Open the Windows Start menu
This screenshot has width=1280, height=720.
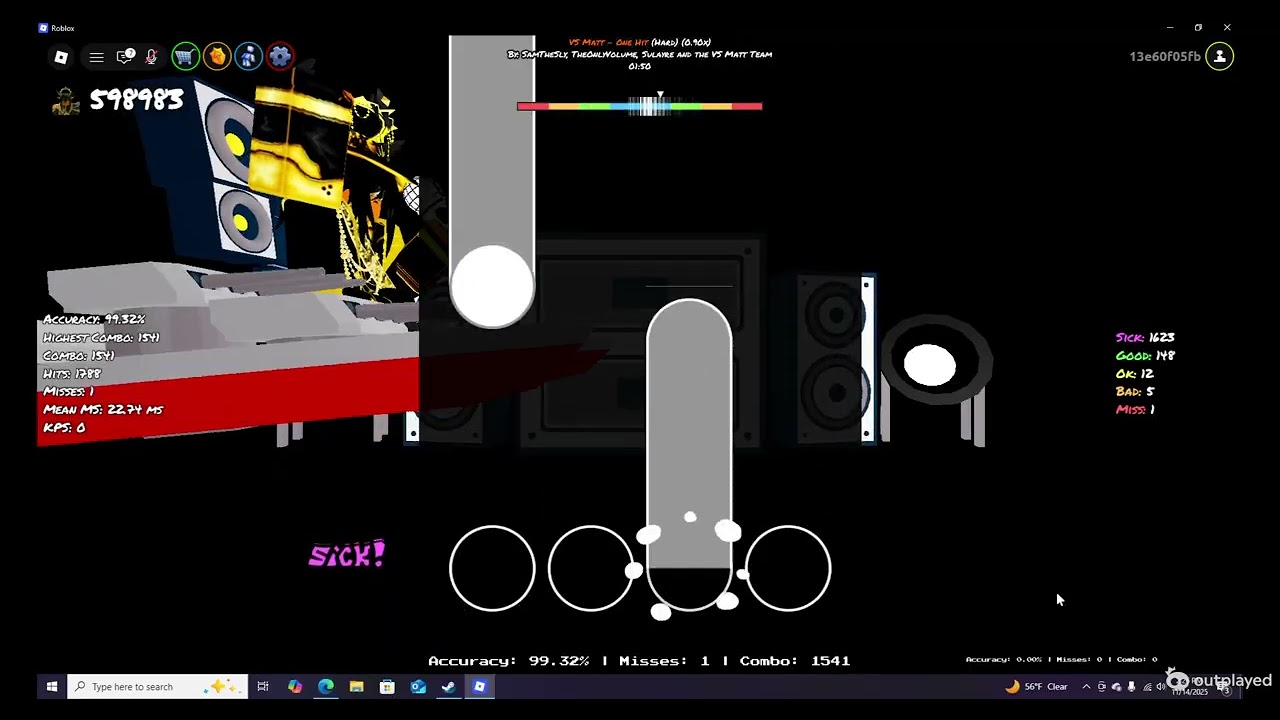[52, 687]
